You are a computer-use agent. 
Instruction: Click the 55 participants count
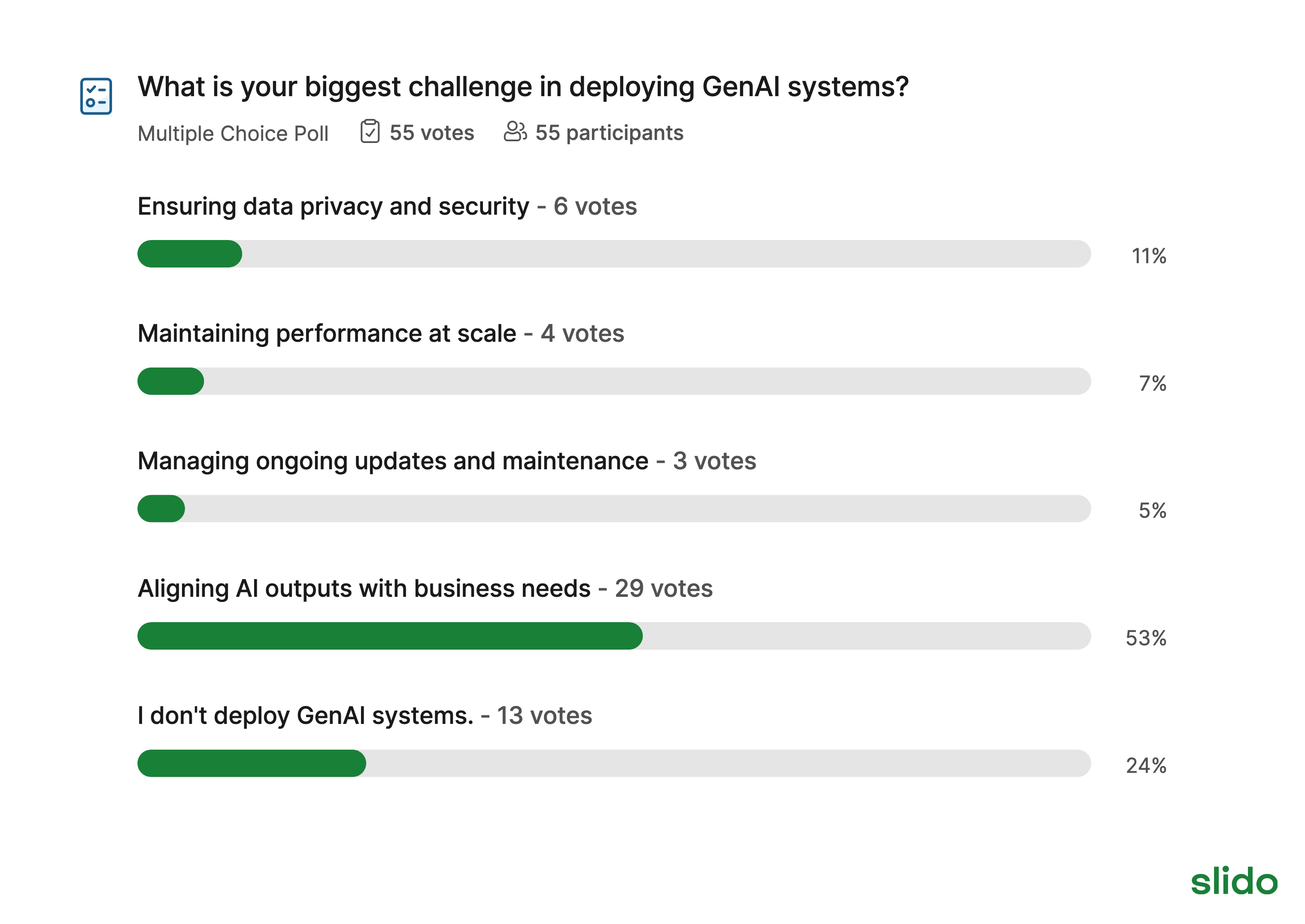pos(609,133)
